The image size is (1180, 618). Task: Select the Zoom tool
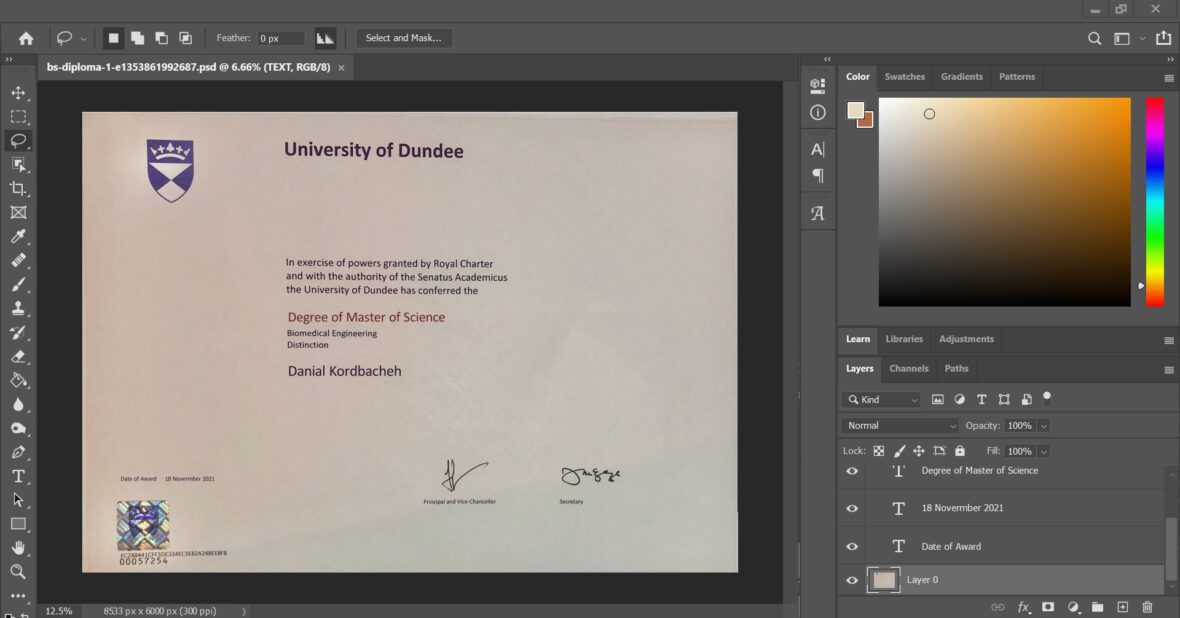(x=18, y=572)
